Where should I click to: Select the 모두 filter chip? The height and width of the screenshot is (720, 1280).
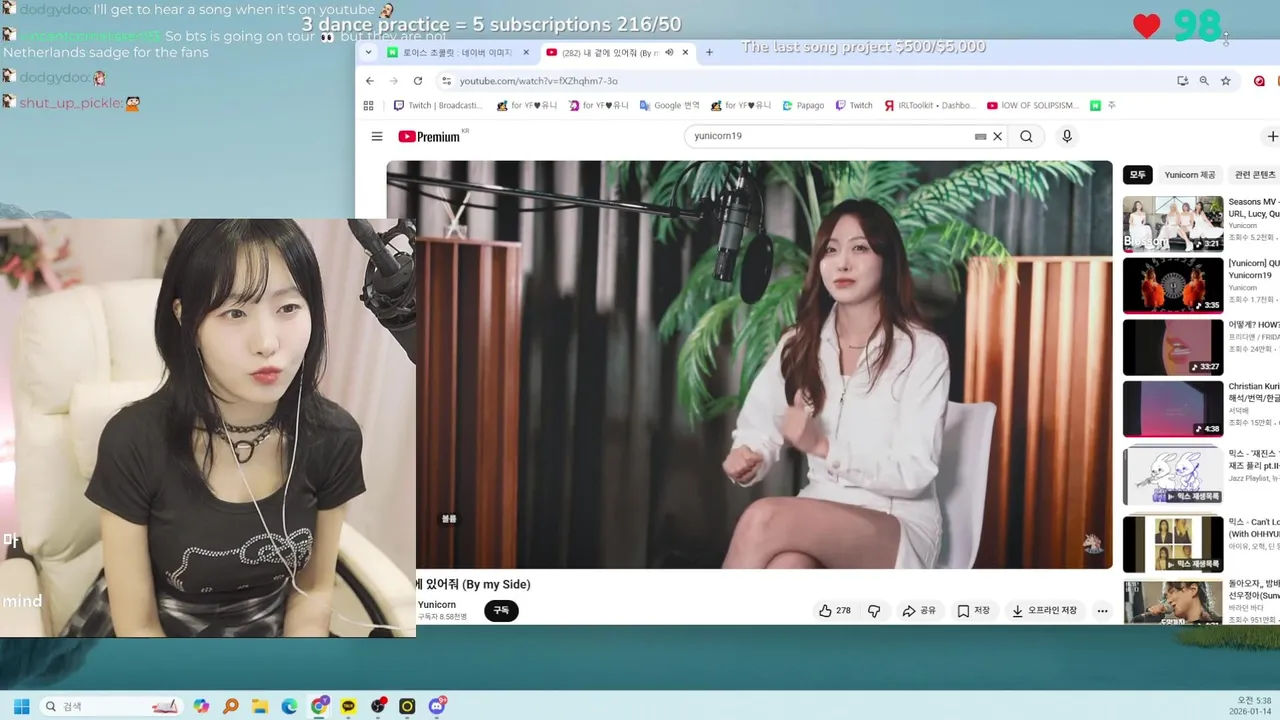pyautogui.click(x=1138, y=175)
